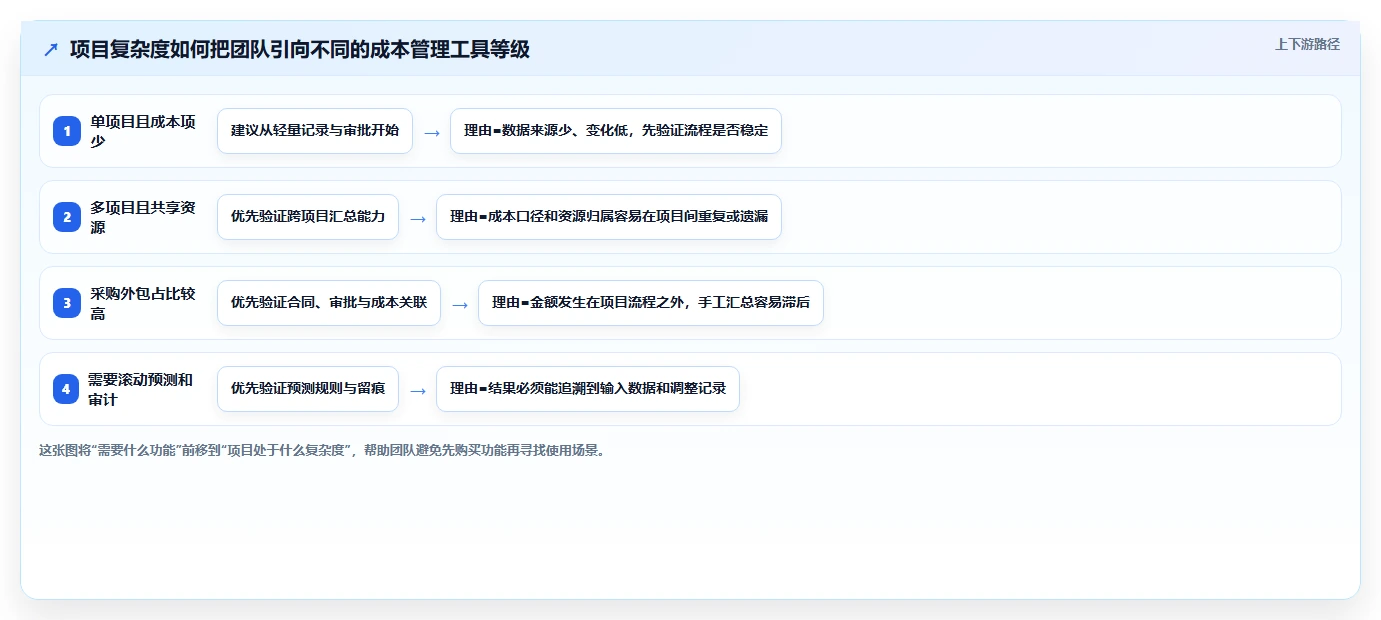Screen dimensions: 1381x620
Task: Select the 需要滚动预测和审计 row label
Action: click(x=143, y=389)
